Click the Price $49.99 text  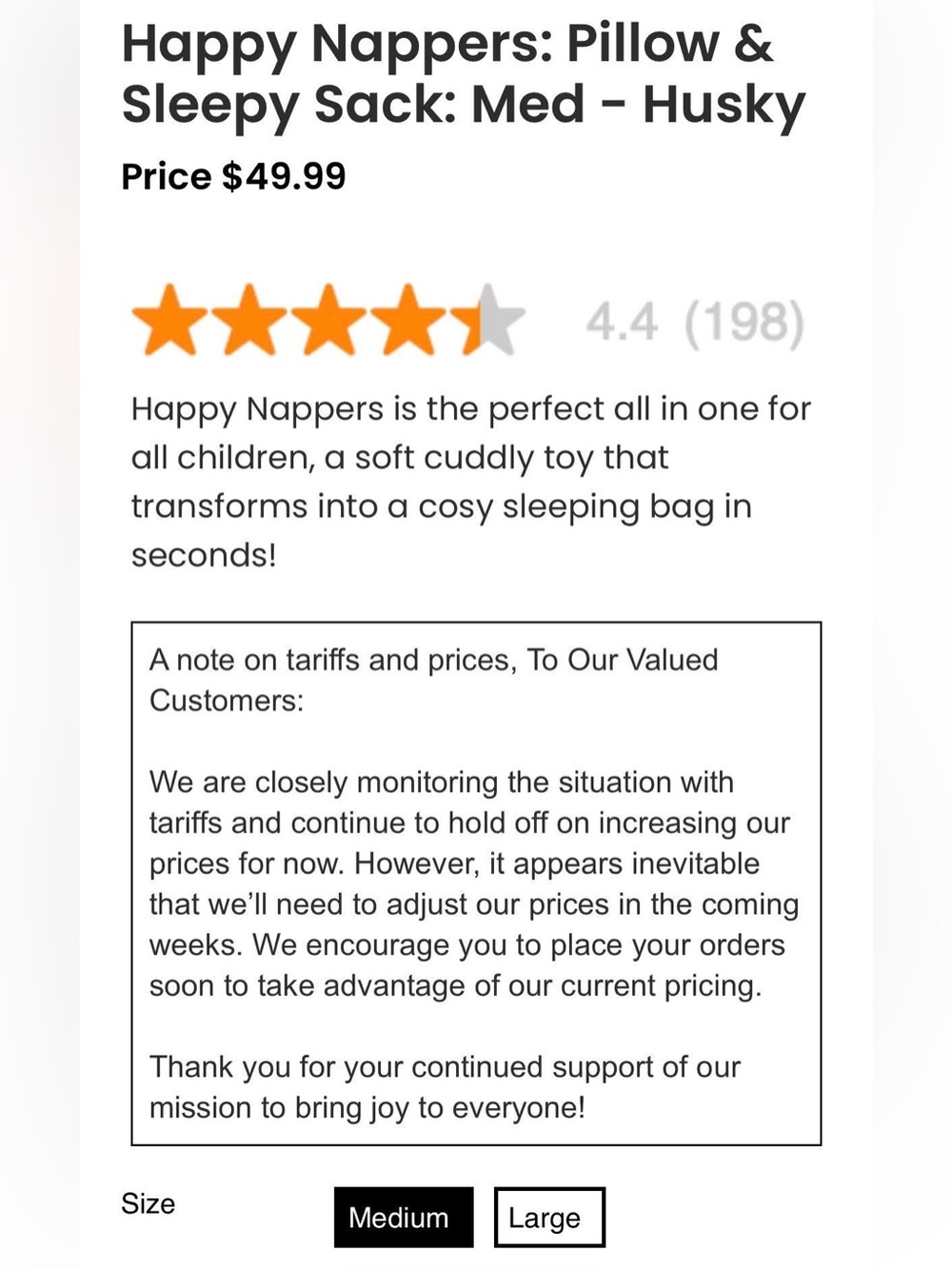click(233, 176)
